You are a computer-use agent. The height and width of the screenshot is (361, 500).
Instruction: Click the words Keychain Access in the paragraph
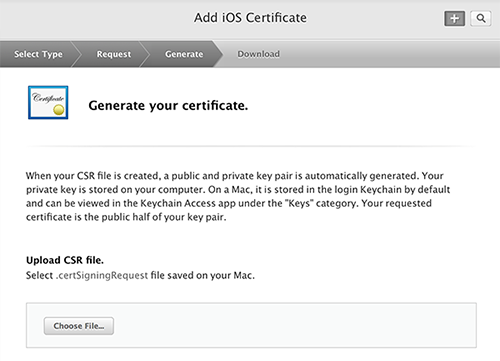click(178, 203)
